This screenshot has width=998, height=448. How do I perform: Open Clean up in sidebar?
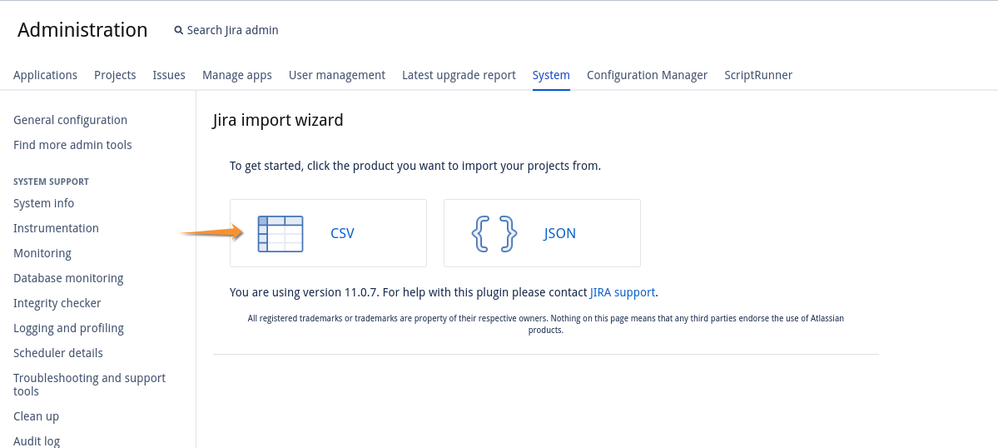[36, 417]
